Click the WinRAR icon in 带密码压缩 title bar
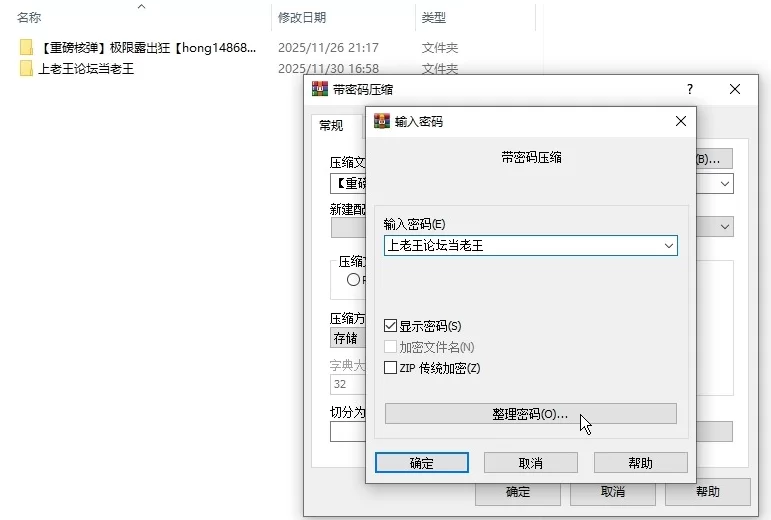 [319, 89]
